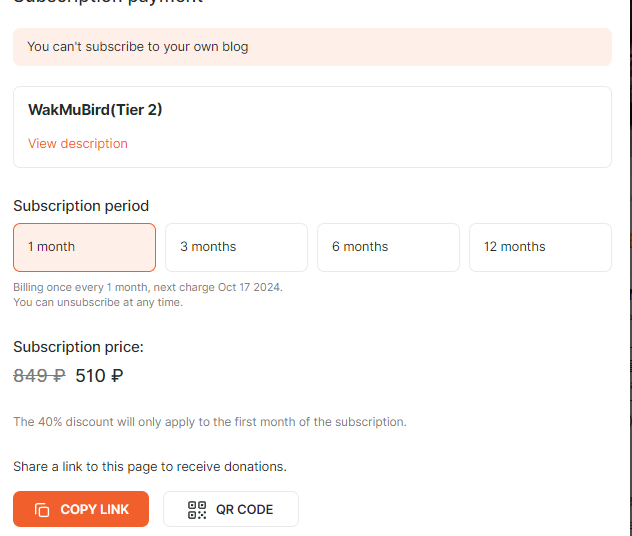Click the can't subscribe to own blog banner
This screenshot has height=536, width=632.
[312, 47]
